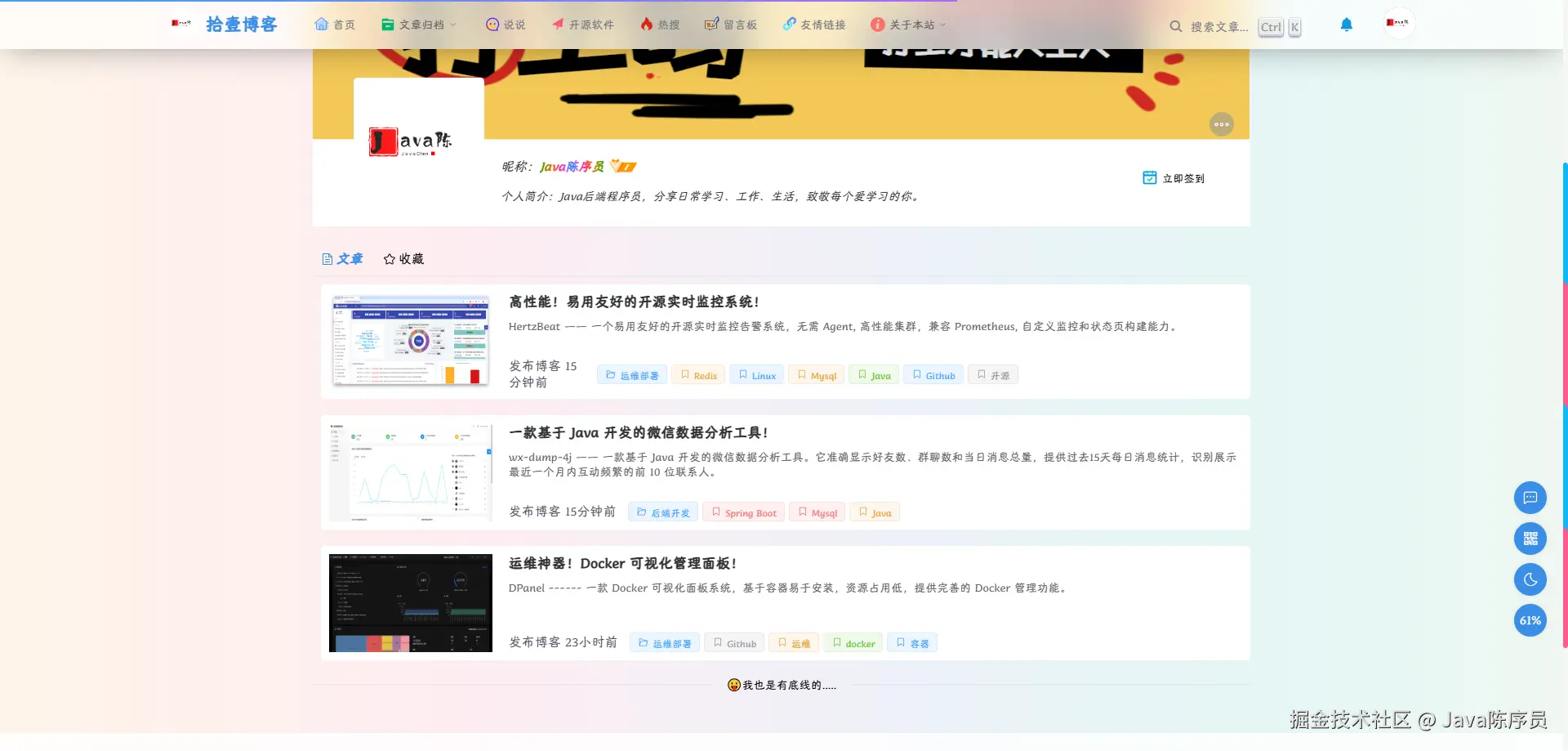Go to 首页 home page
1568x751 pixels.
coord(335,25)
